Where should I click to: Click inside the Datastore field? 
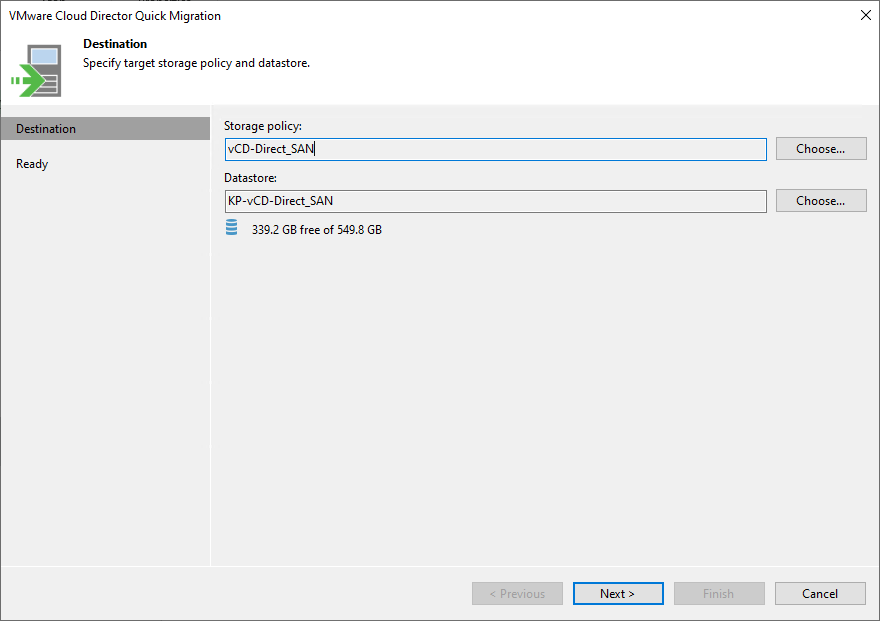pyautogui.click(x=496, y=200)
